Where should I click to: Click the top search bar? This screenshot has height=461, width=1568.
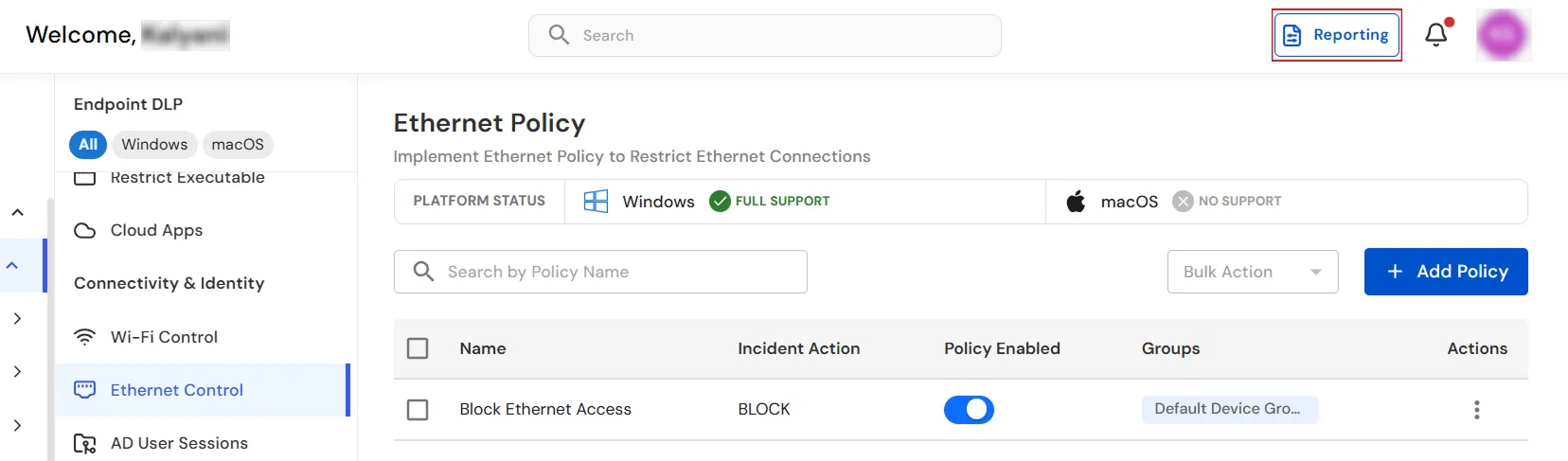pos(765,35)
